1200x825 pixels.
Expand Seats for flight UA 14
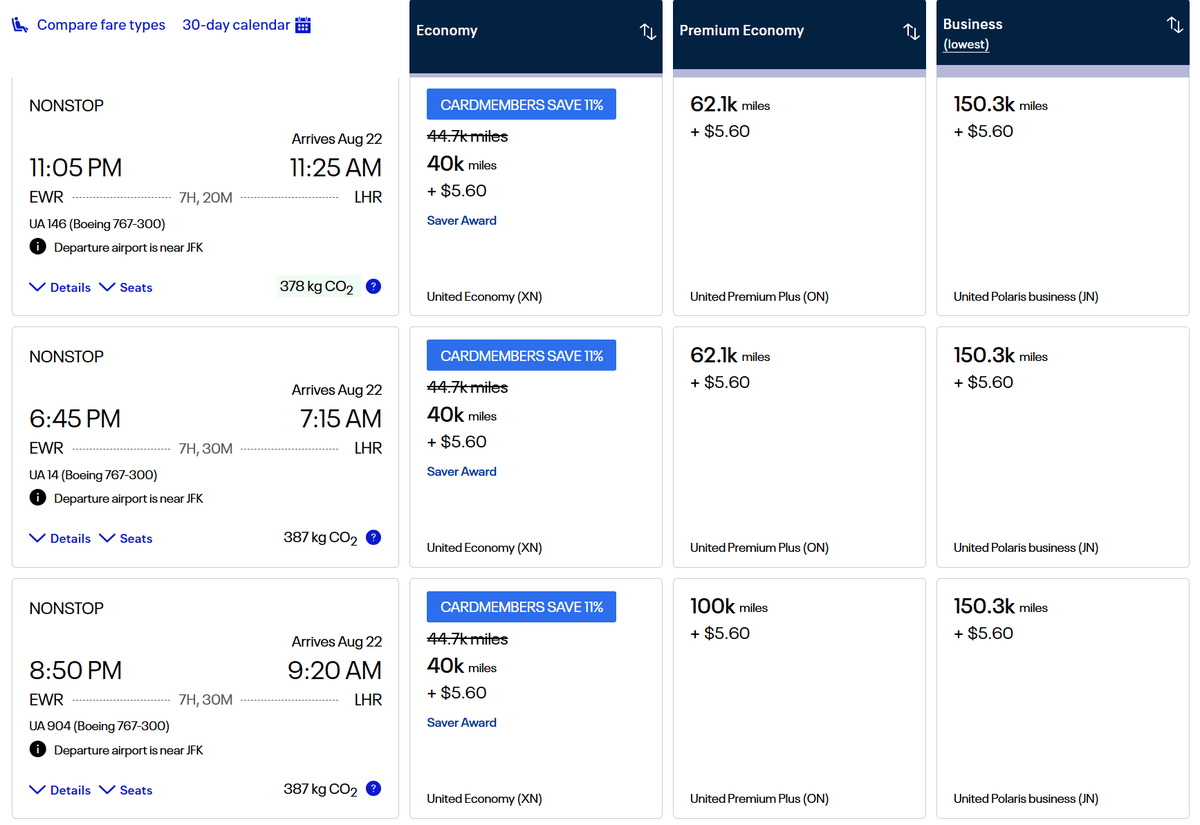coord(126,538)
